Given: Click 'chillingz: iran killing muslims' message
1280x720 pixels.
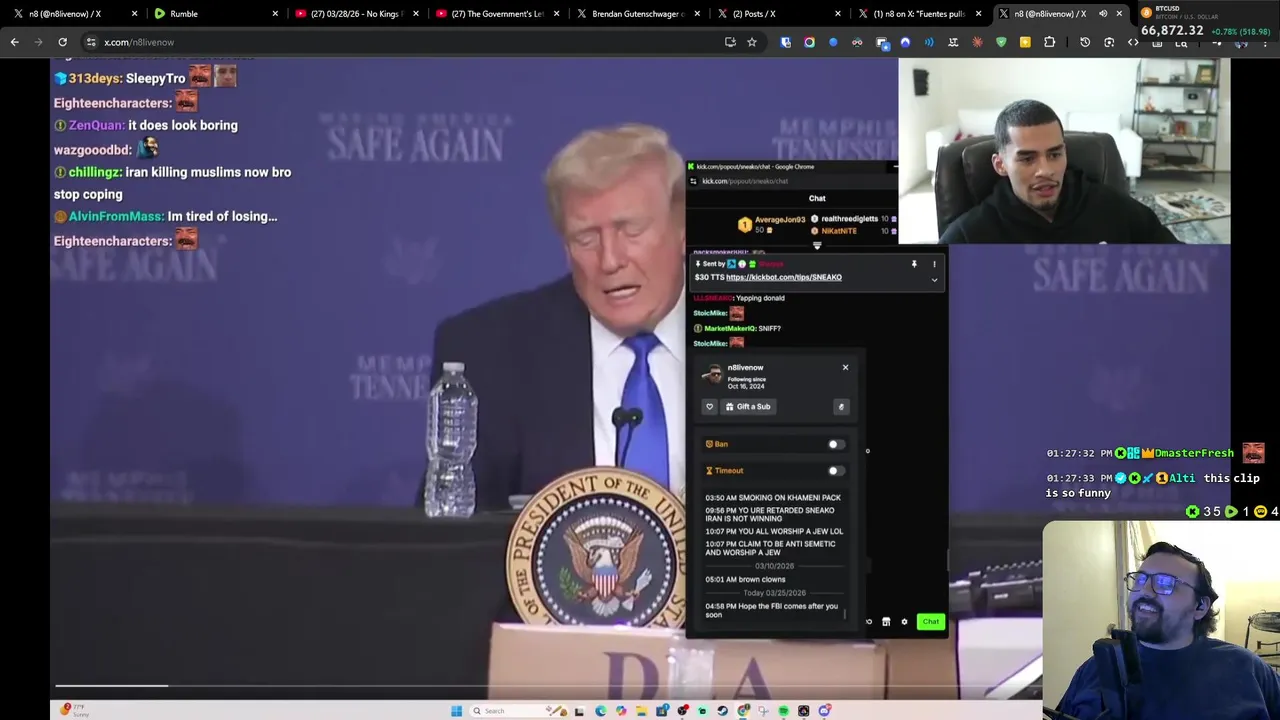Looking at the screenshot, I should click(x=173, y=183).
